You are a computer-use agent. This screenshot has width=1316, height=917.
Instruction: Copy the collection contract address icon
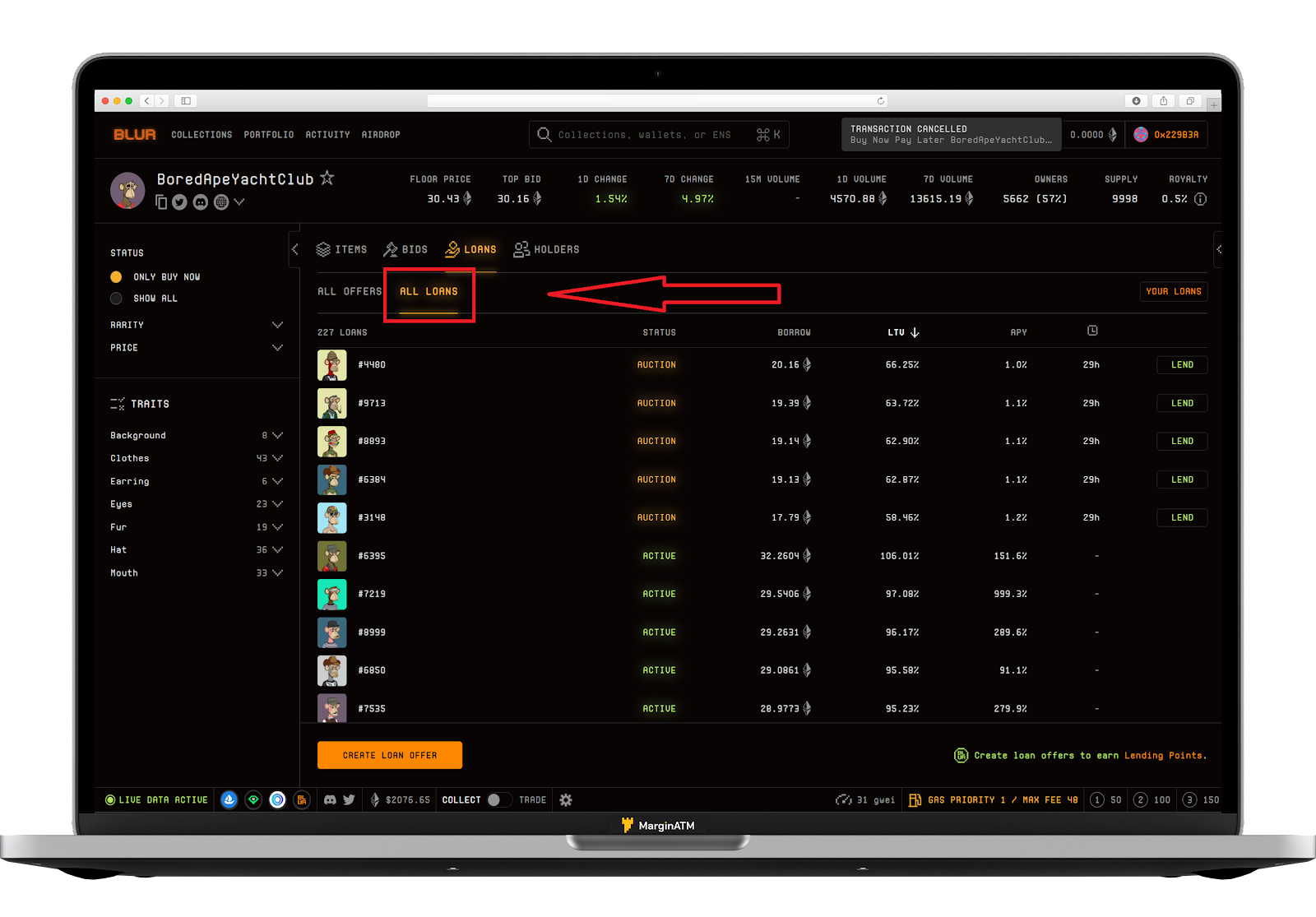[161, 202]
